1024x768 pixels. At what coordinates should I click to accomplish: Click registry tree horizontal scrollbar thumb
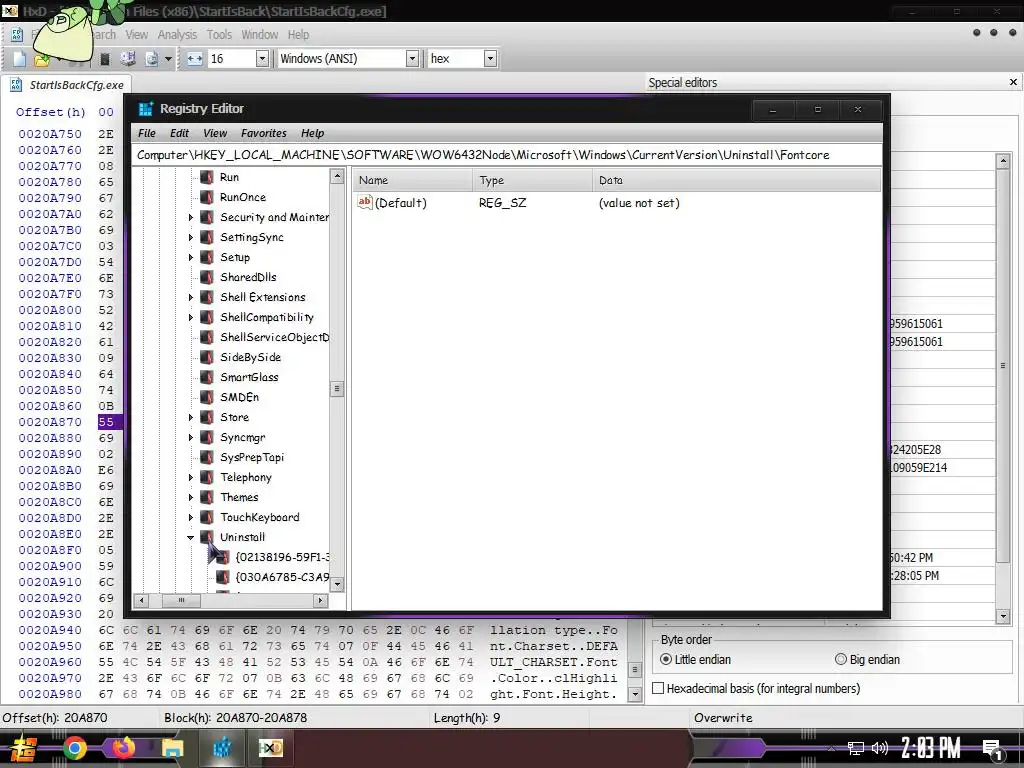(182, 600)
